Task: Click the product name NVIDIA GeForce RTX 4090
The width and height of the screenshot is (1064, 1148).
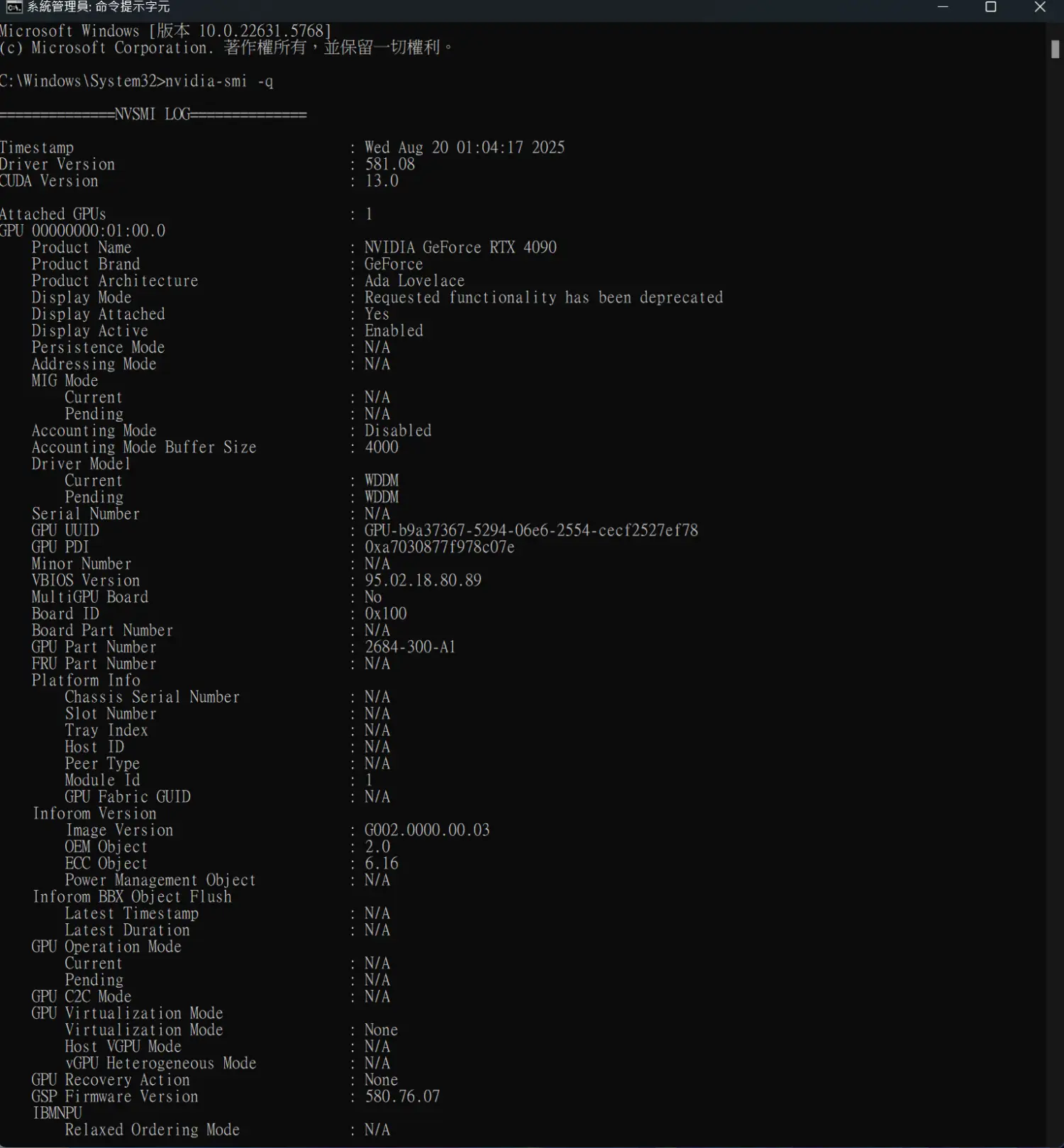Action: click(x=460, y=247)
